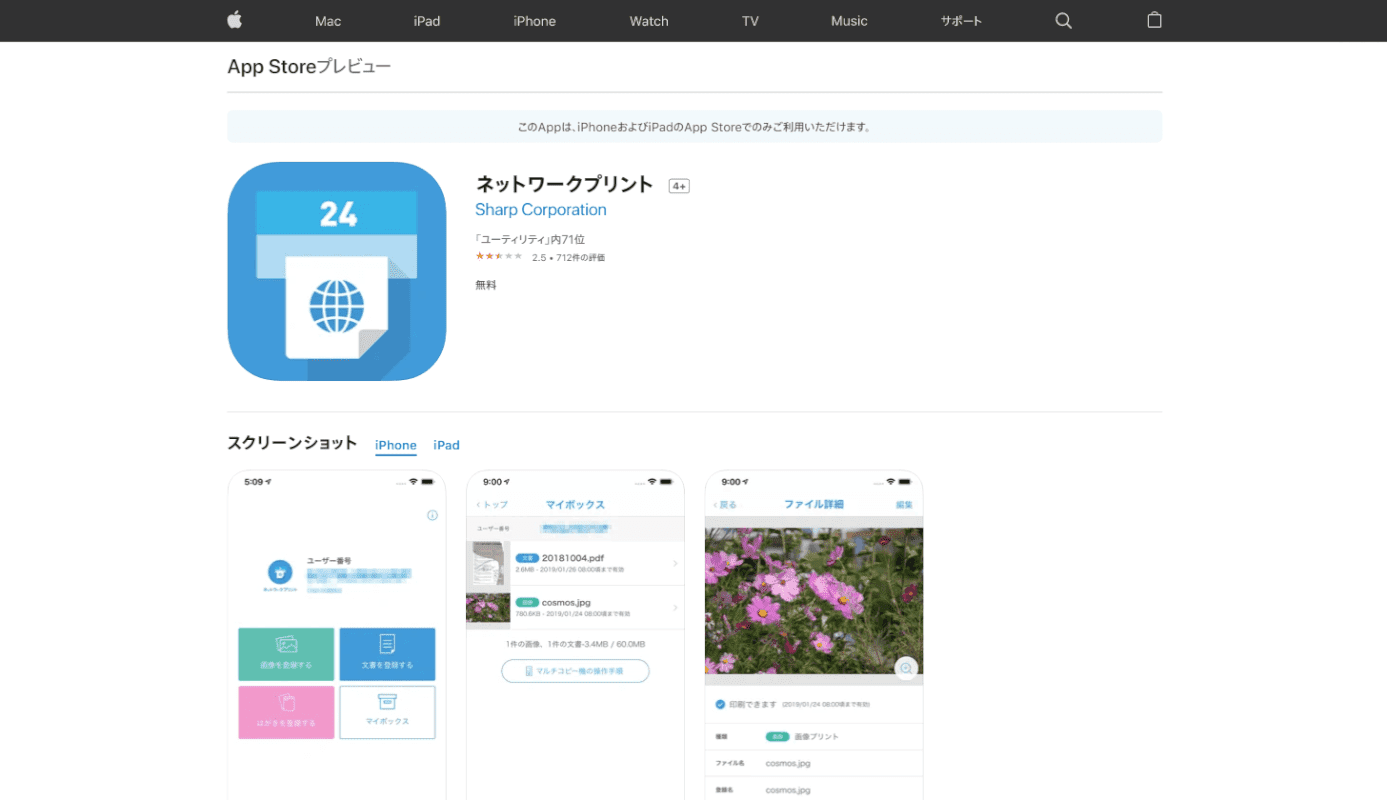Image resolution: width=1387 pixels, height=800 pixels.
Task: Switch to the iPad screenshots tab
Action: click(446, 445)
